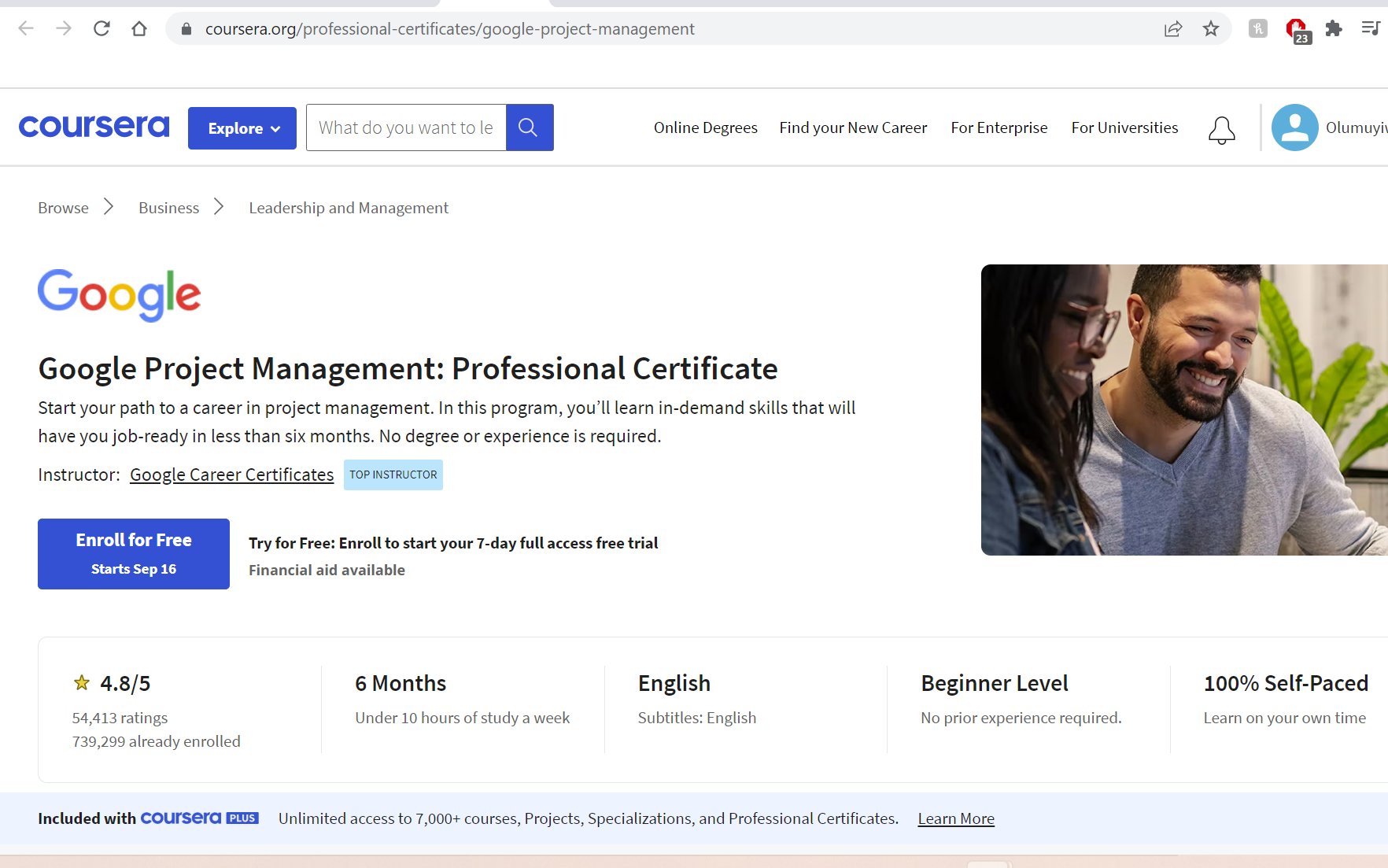Go to Browse breadcrumb
Image resolution: width=1388 pixels, height=868 pixels.
[x=63, y=208]
